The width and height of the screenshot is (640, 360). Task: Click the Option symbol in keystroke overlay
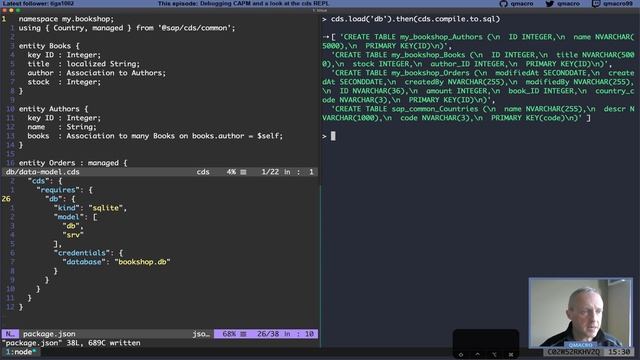point(494,354)
